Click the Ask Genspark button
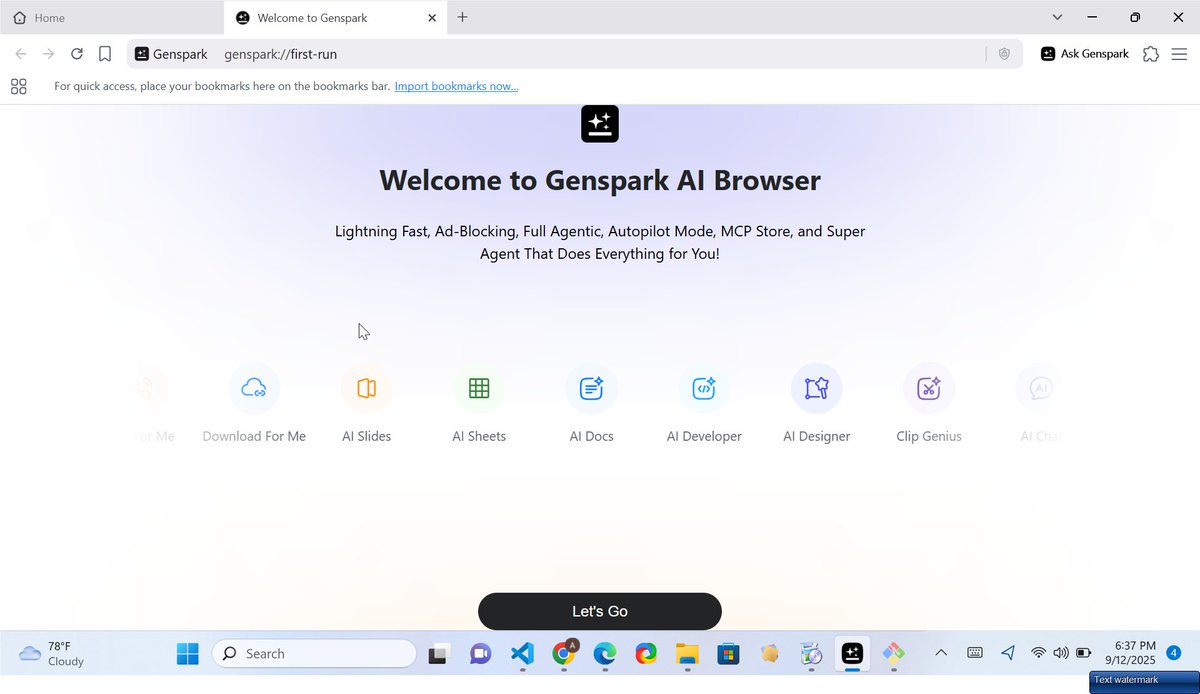 [1084, 54]
